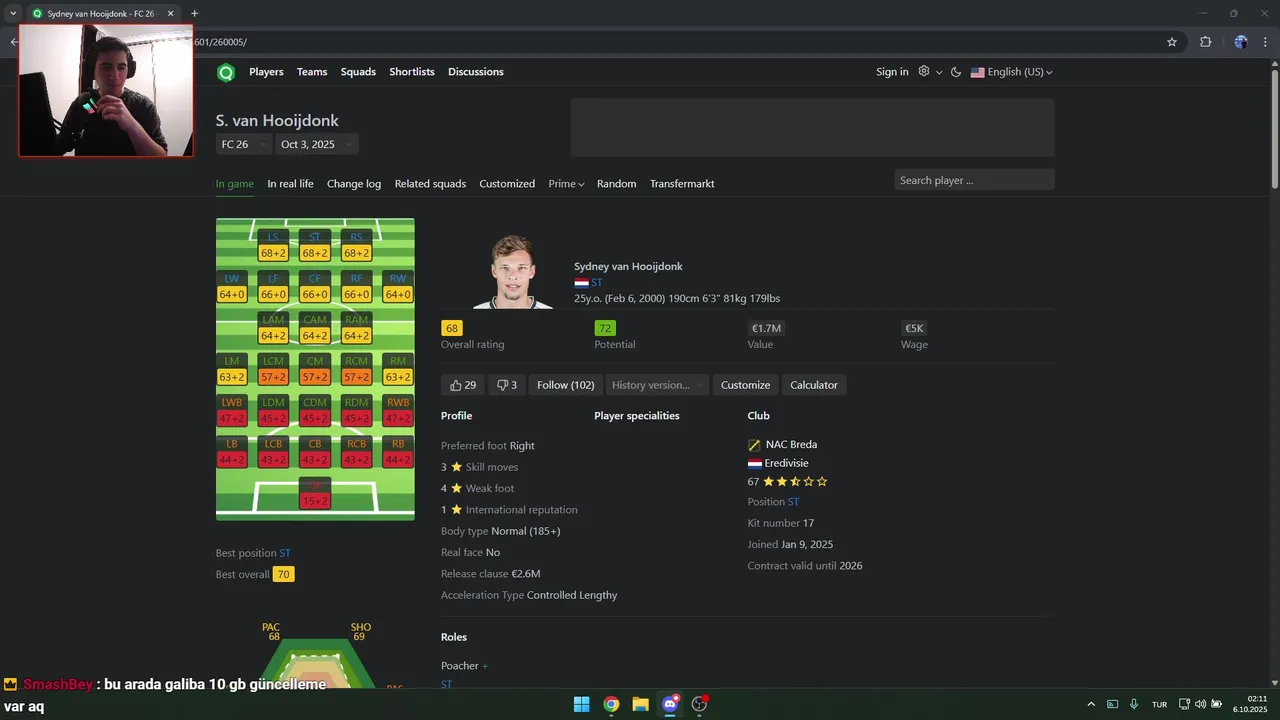Open site settings gear icon
Screen dimensions: 1280x720
(924, 72)
